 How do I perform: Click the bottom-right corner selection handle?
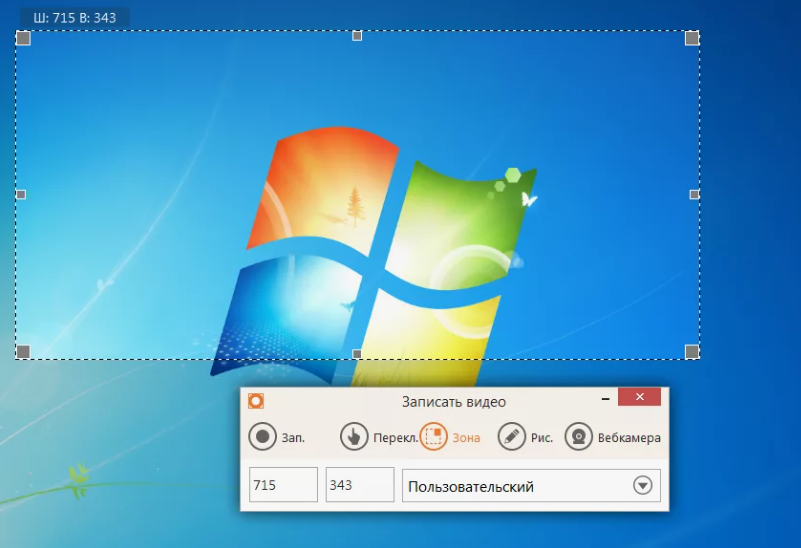[692, 351]
